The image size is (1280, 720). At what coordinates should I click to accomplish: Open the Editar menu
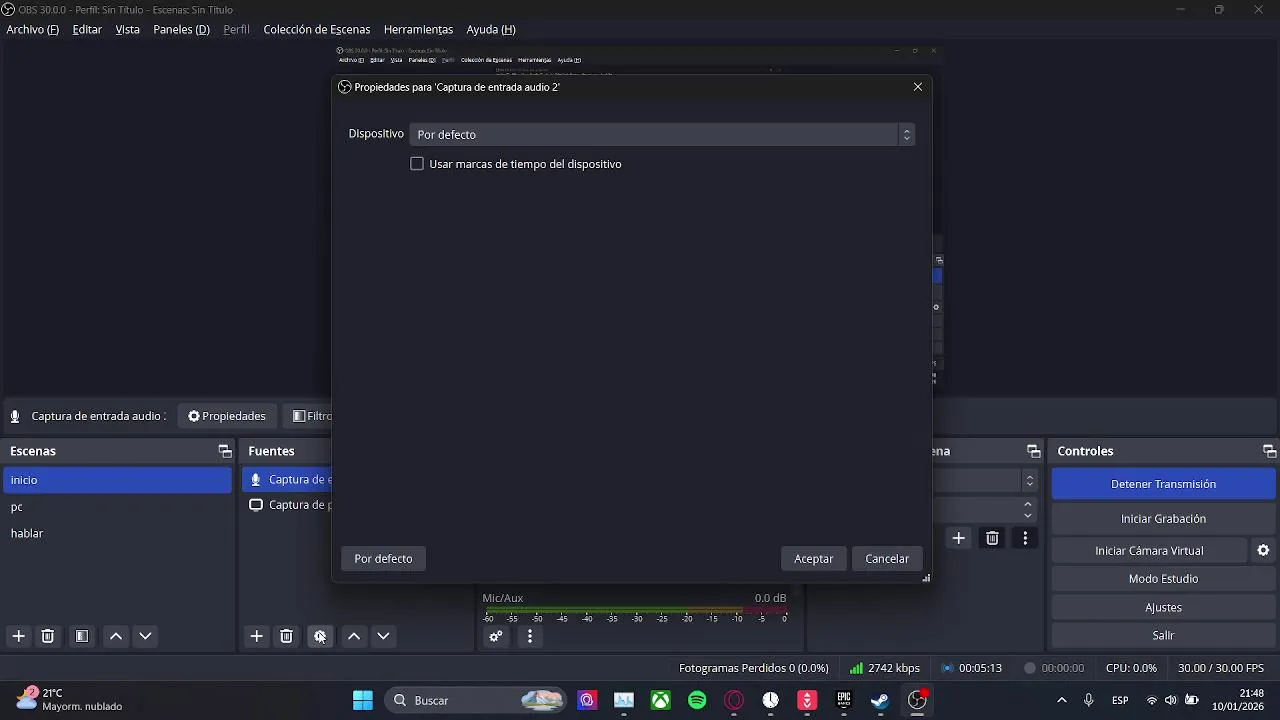87,29
